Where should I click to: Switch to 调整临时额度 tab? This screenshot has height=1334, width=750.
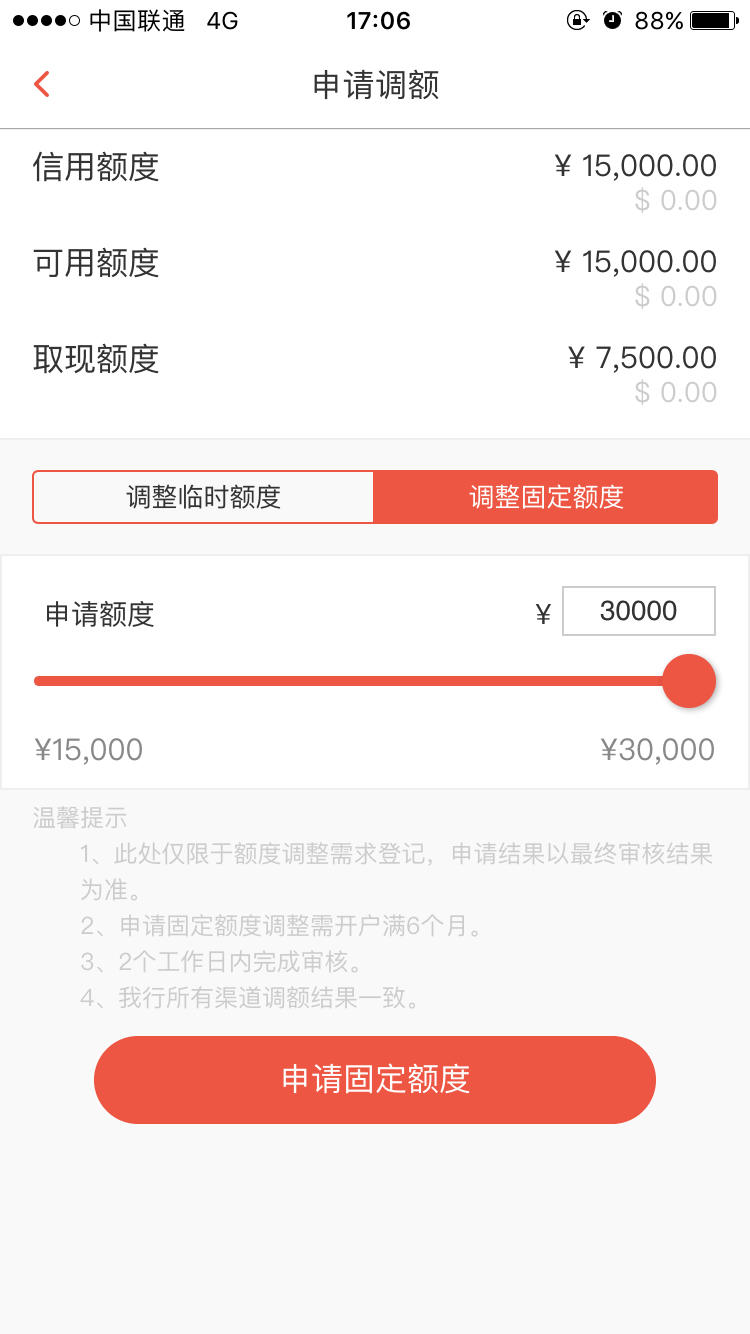204,497
